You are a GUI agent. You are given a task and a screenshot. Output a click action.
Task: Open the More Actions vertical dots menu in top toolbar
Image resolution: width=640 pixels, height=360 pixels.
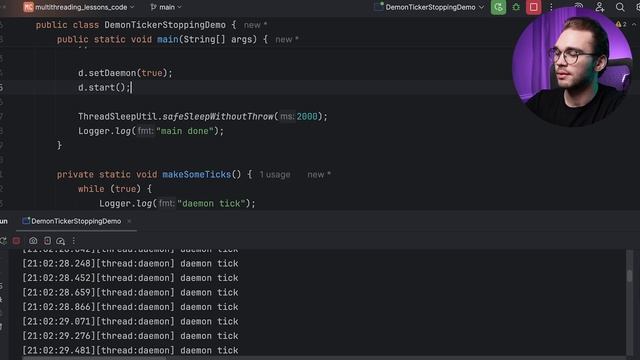click(x=551, y=7)
